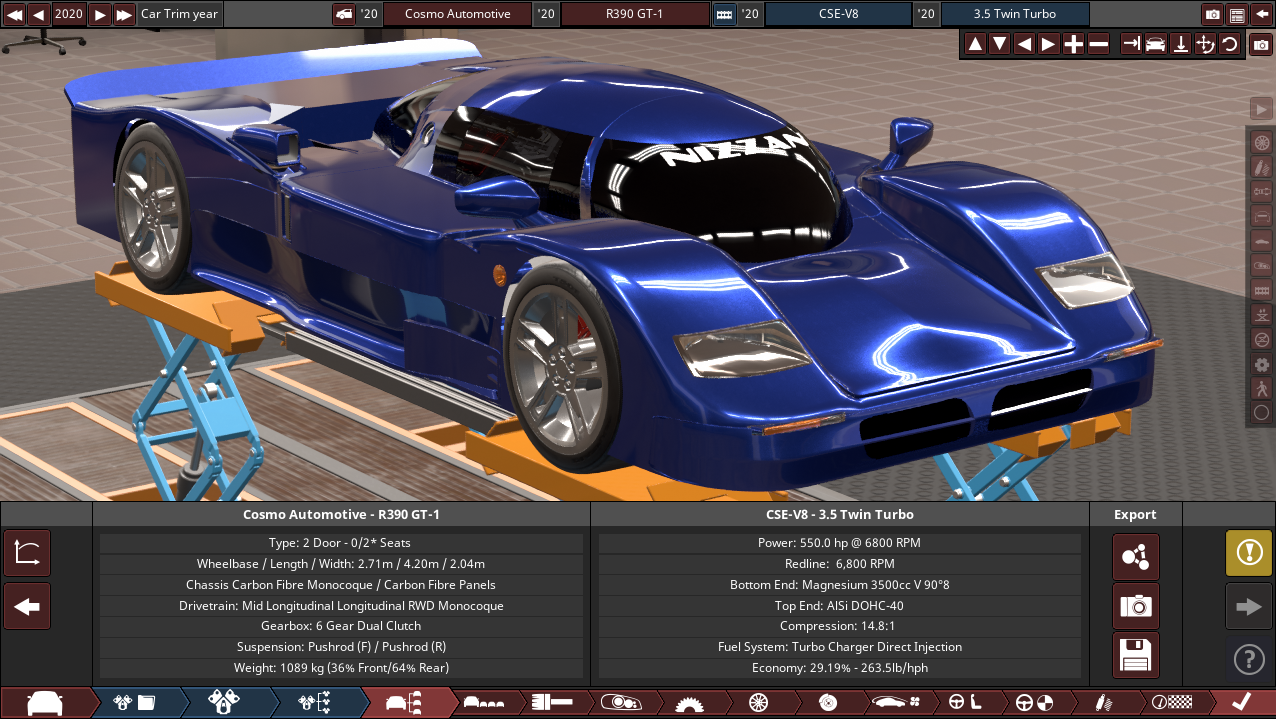Open engine trim tree tab

315,702
